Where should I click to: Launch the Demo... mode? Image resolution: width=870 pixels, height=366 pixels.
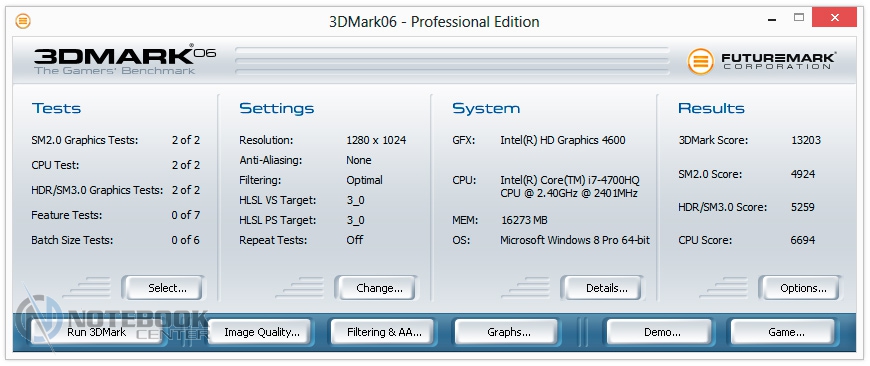(659, 332)
